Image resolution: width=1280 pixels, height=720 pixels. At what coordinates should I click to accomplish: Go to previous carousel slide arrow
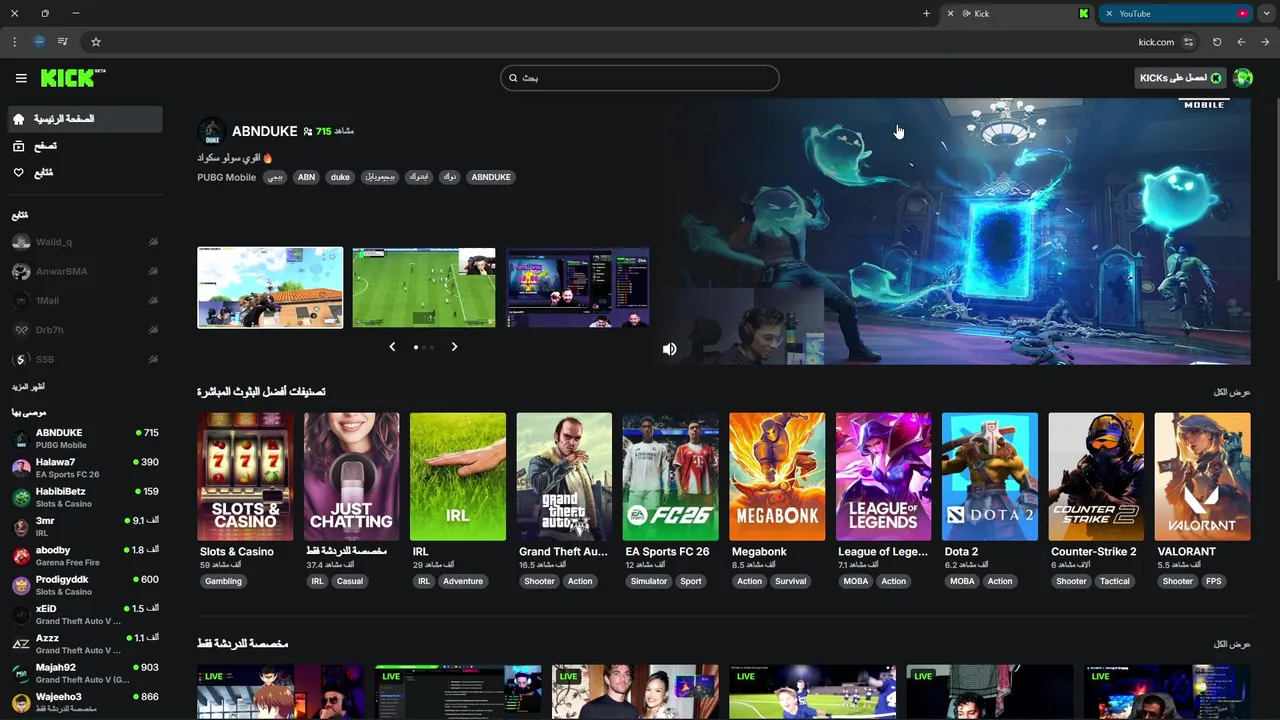[392, 347]
